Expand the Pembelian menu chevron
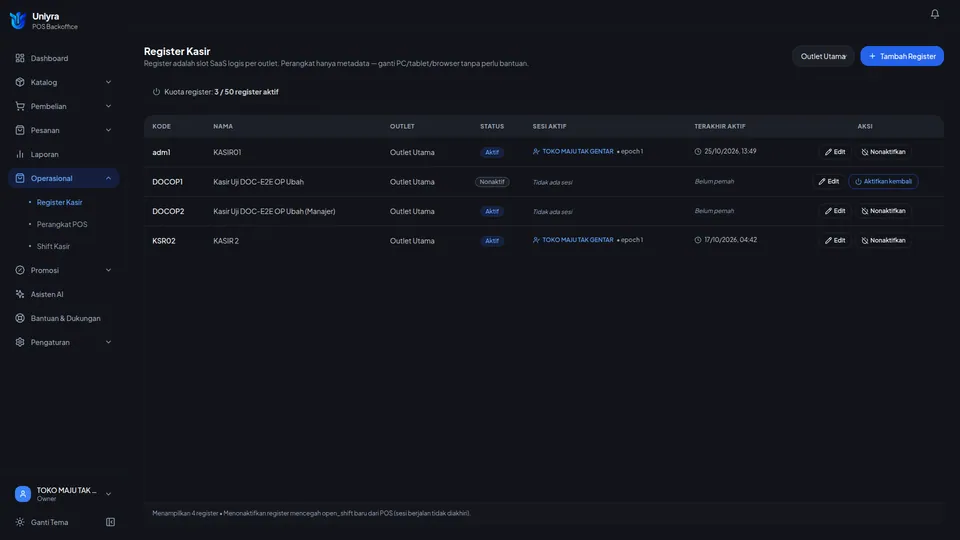This screenshot has height=540, width=960. click(108, 106)
